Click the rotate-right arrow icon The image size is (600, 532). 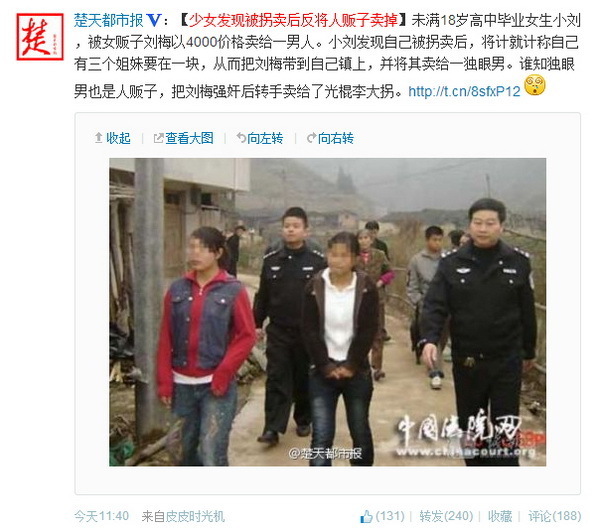point(311,138)
